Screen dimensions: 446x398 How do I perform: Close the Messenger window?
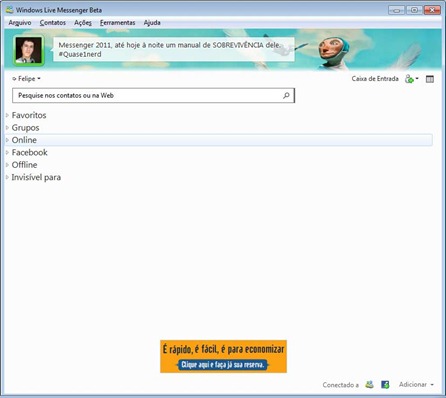pyautogui.click(x=432, y=10)
